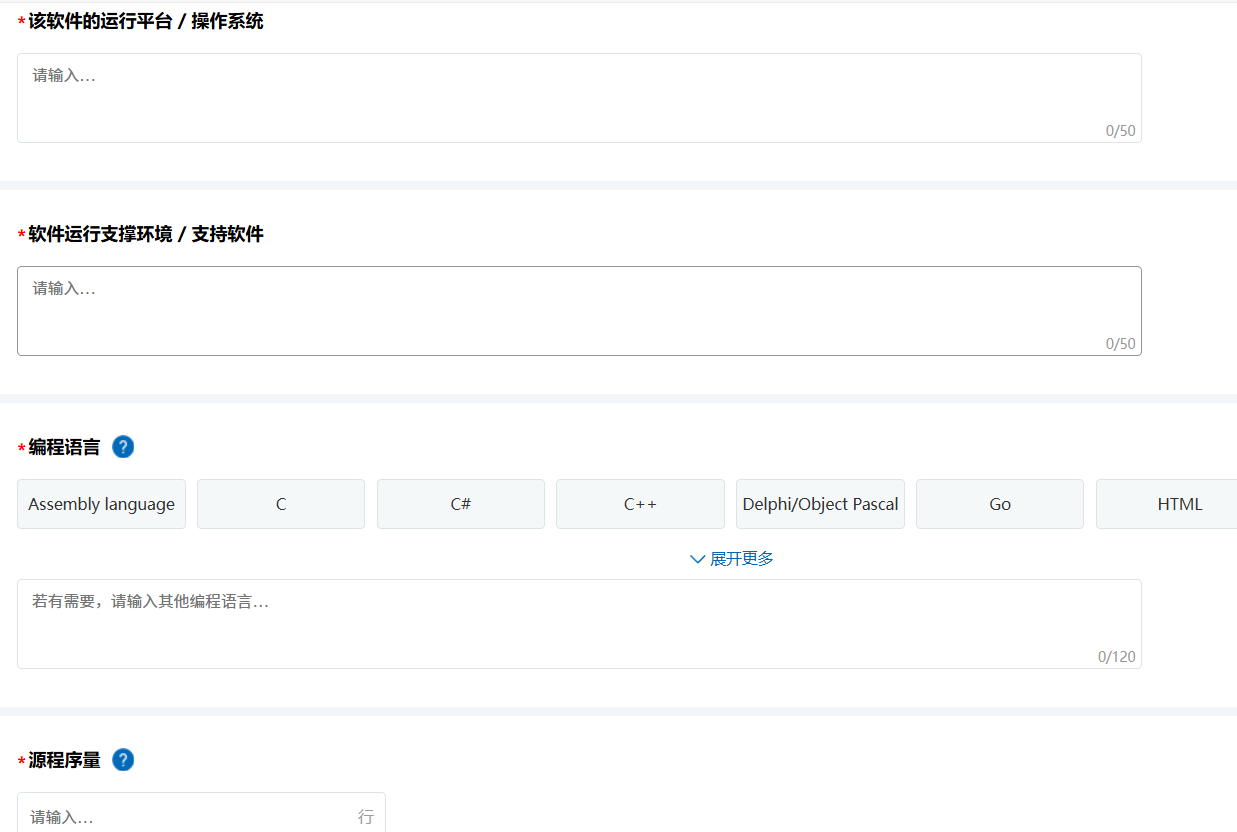Screen dimensions: 1237x832
Task: Select the Go language option
Action: [1000, 504]
